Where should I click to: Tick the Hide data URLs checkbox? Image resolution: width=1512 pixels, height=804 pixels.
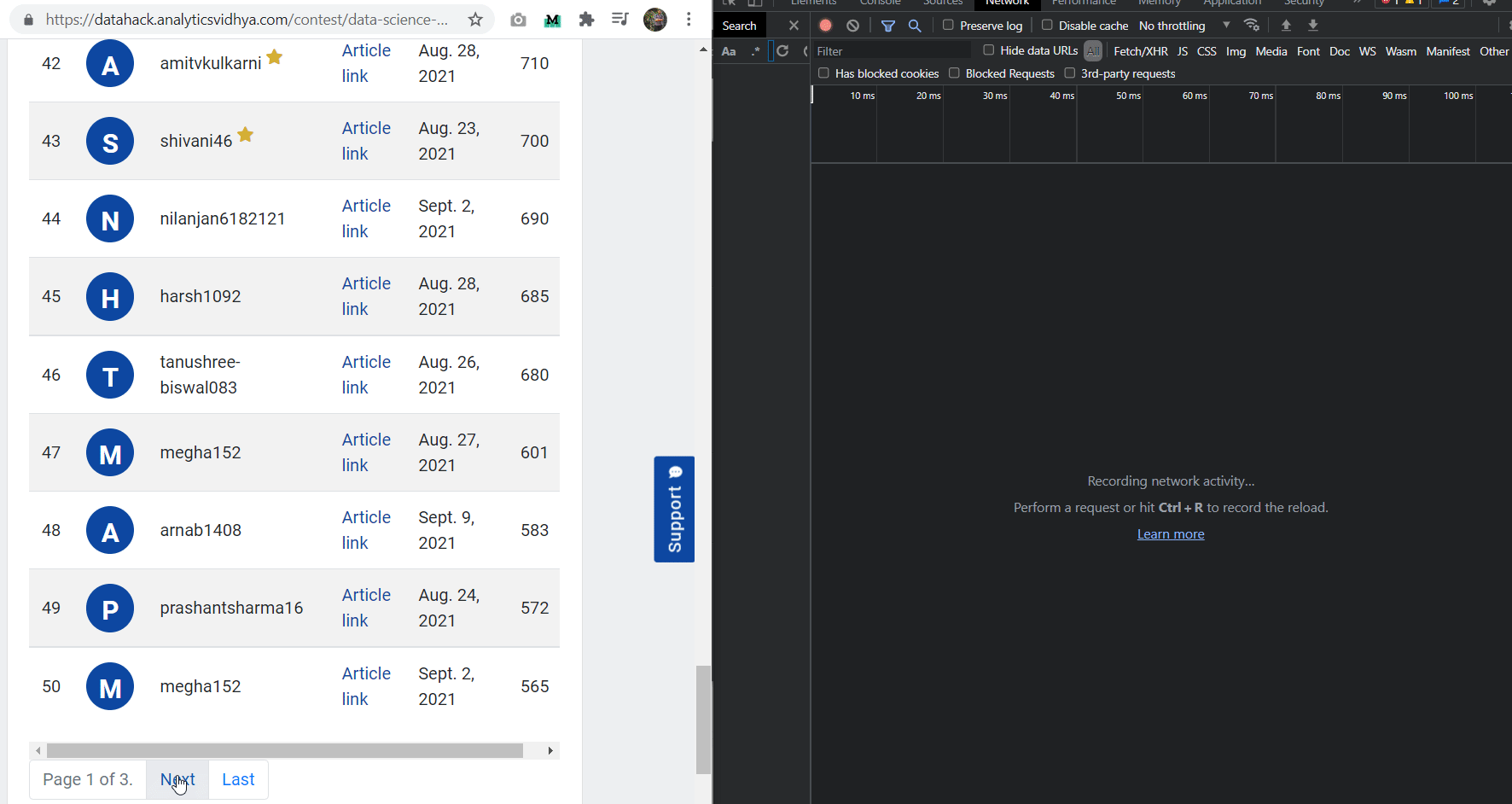coord(989,50)
